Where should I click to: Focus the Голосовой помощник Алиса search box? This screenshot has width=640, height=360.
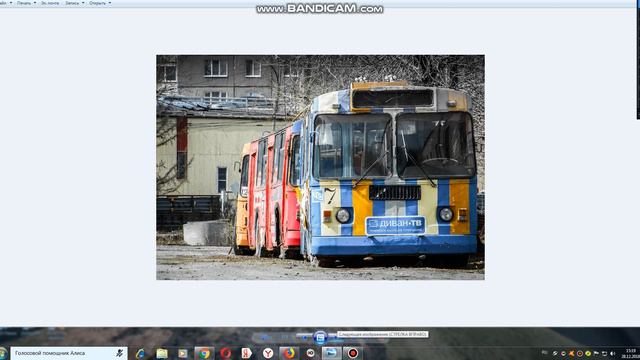point(69,353)
